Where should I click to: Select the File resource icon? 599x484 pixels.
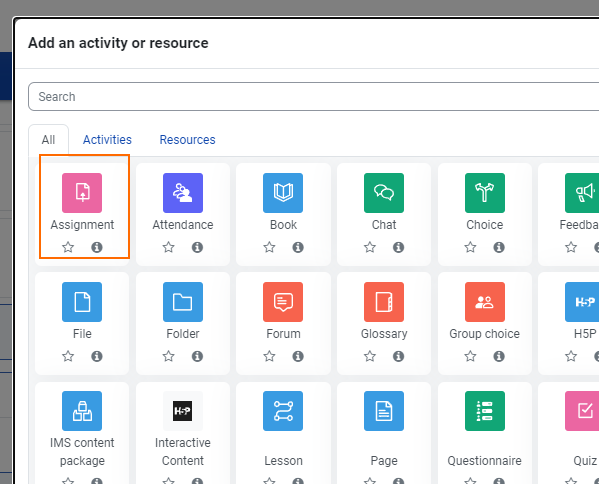click(82, 302)
